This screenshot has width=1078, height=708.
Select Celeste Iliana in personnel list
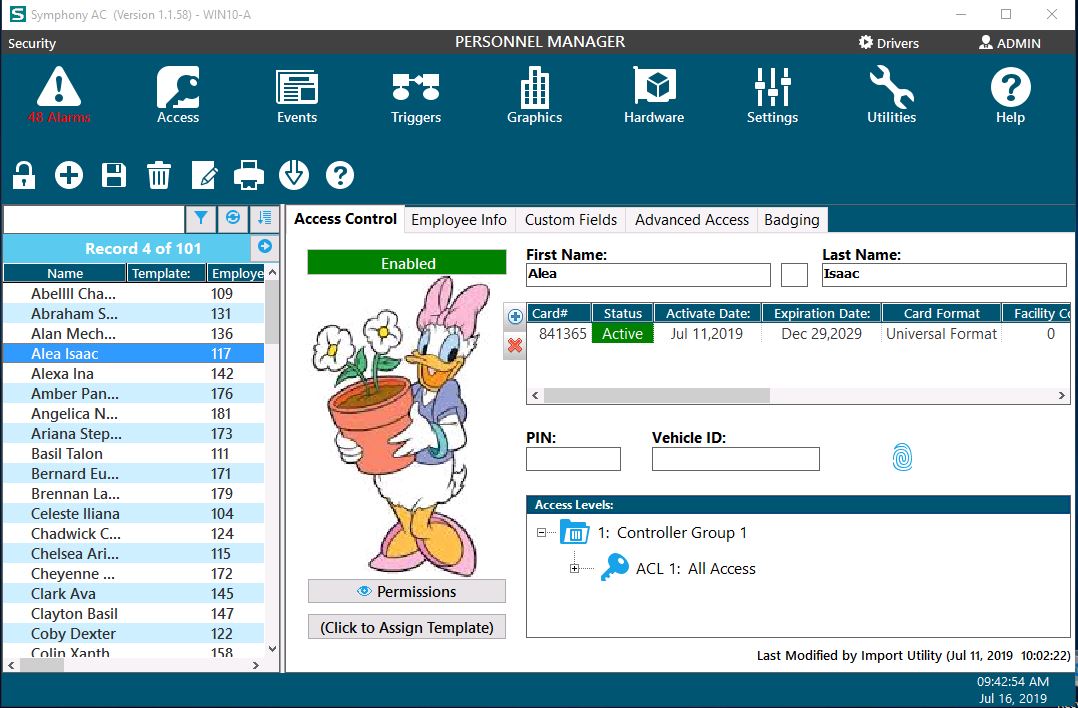click(134, 513)
